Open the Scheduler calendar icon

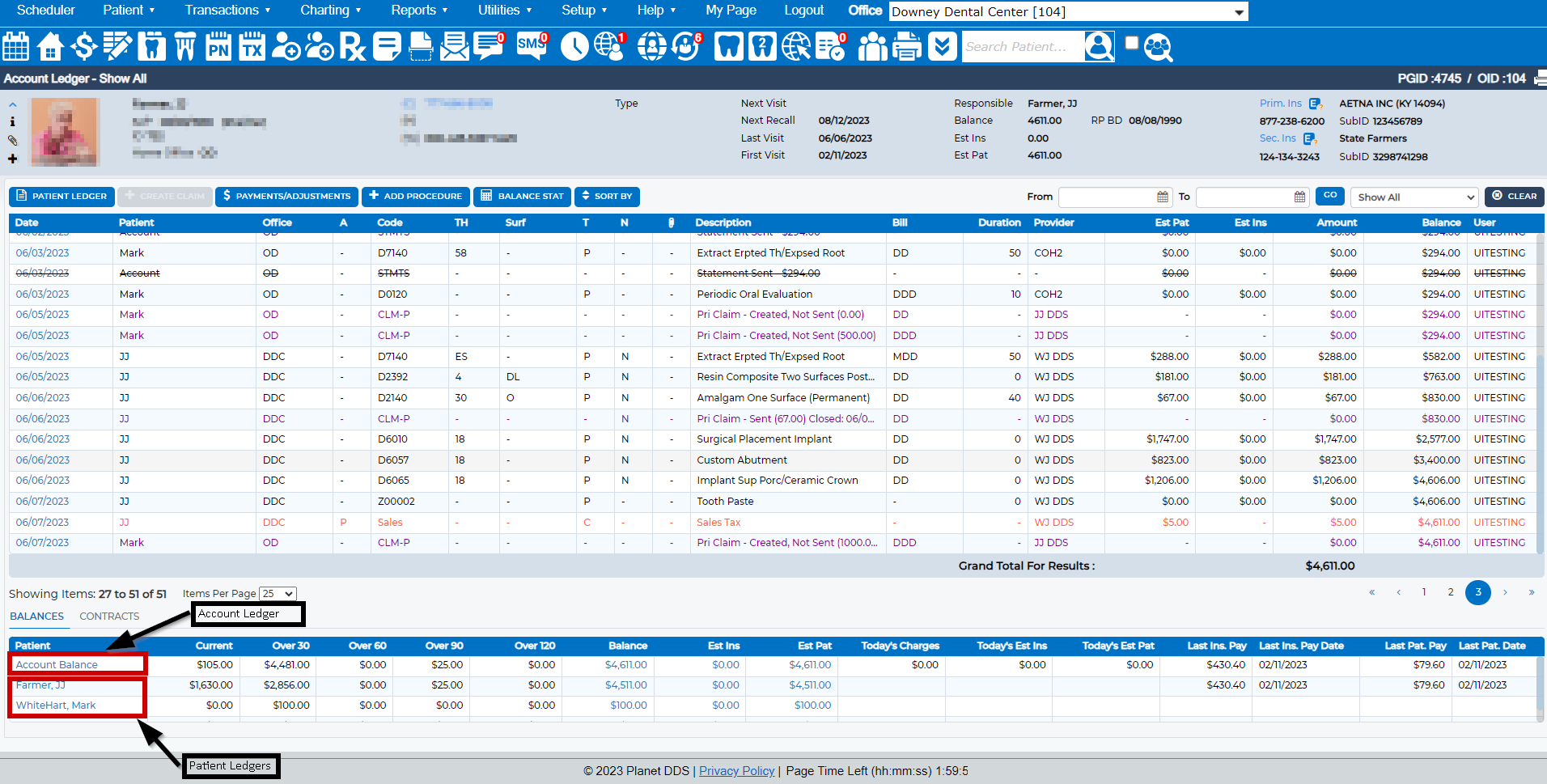(15, 46)
